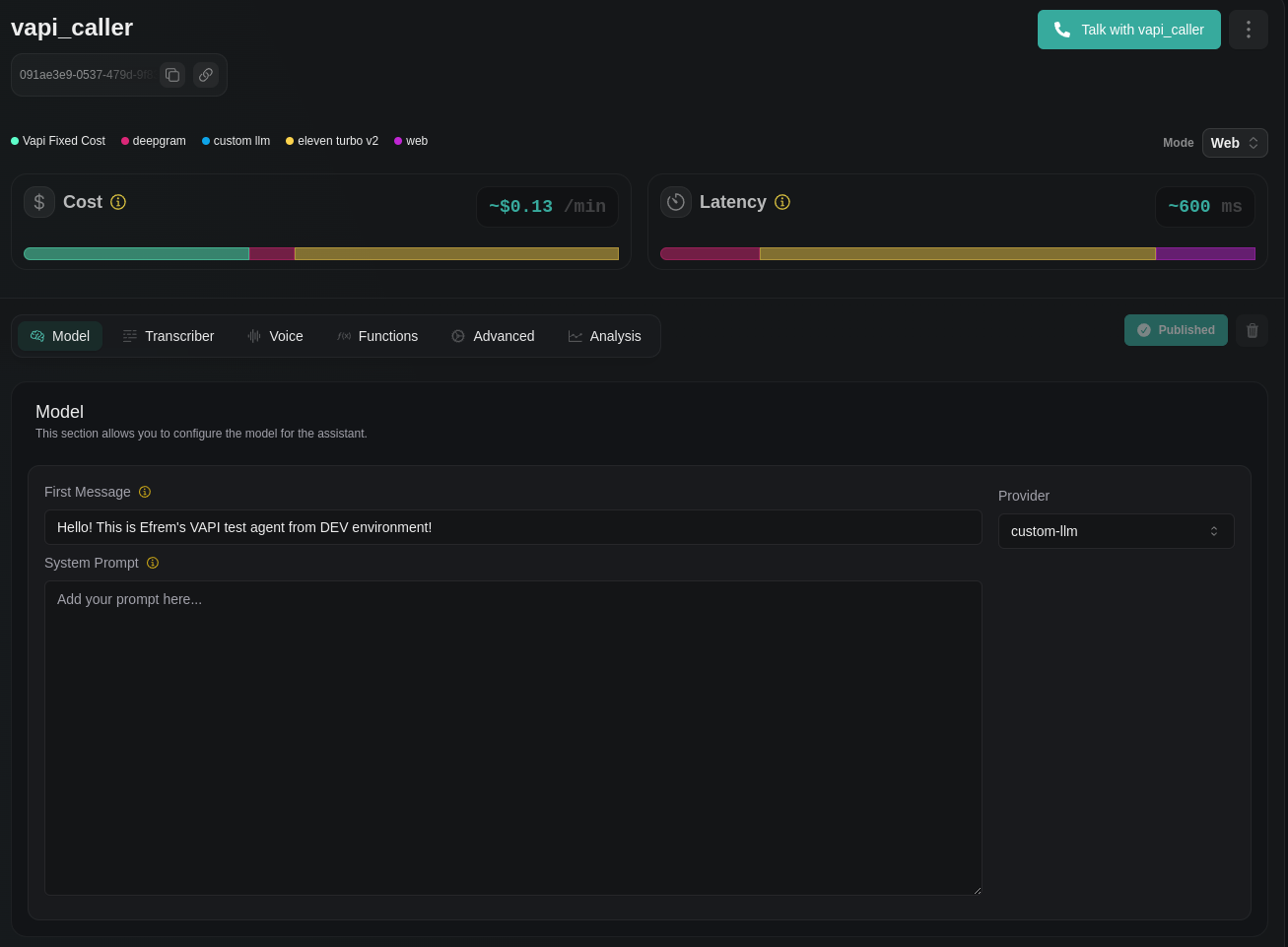1288x947 pixels.
Task: Click the ~600 ms latency value
Action: tap(1205, 207)
